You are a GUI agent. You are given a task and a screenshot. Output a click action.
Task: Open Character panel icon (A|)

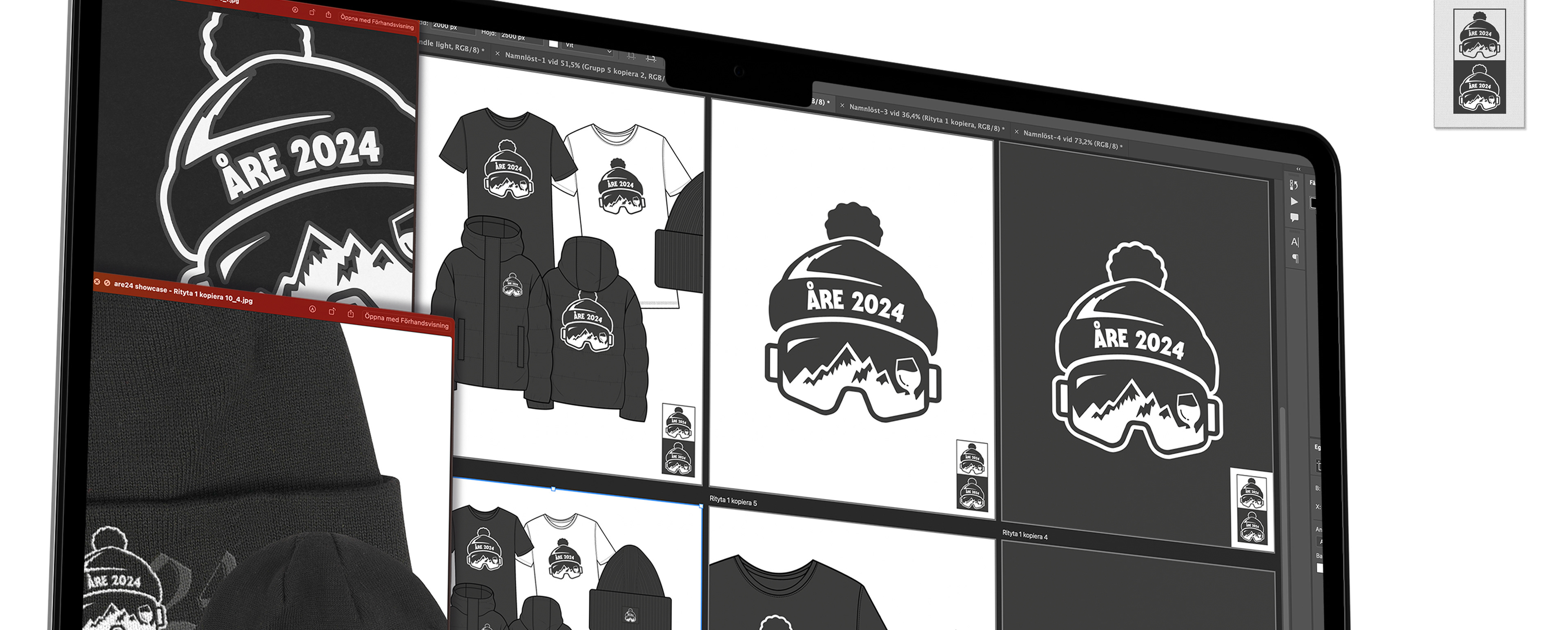[1295, 242]
